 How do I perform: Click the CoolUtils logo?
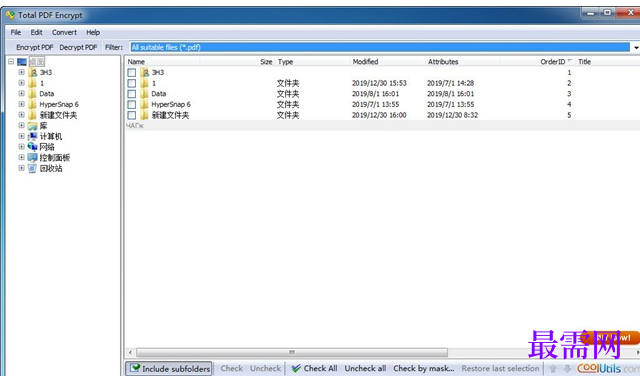[608, 369]
